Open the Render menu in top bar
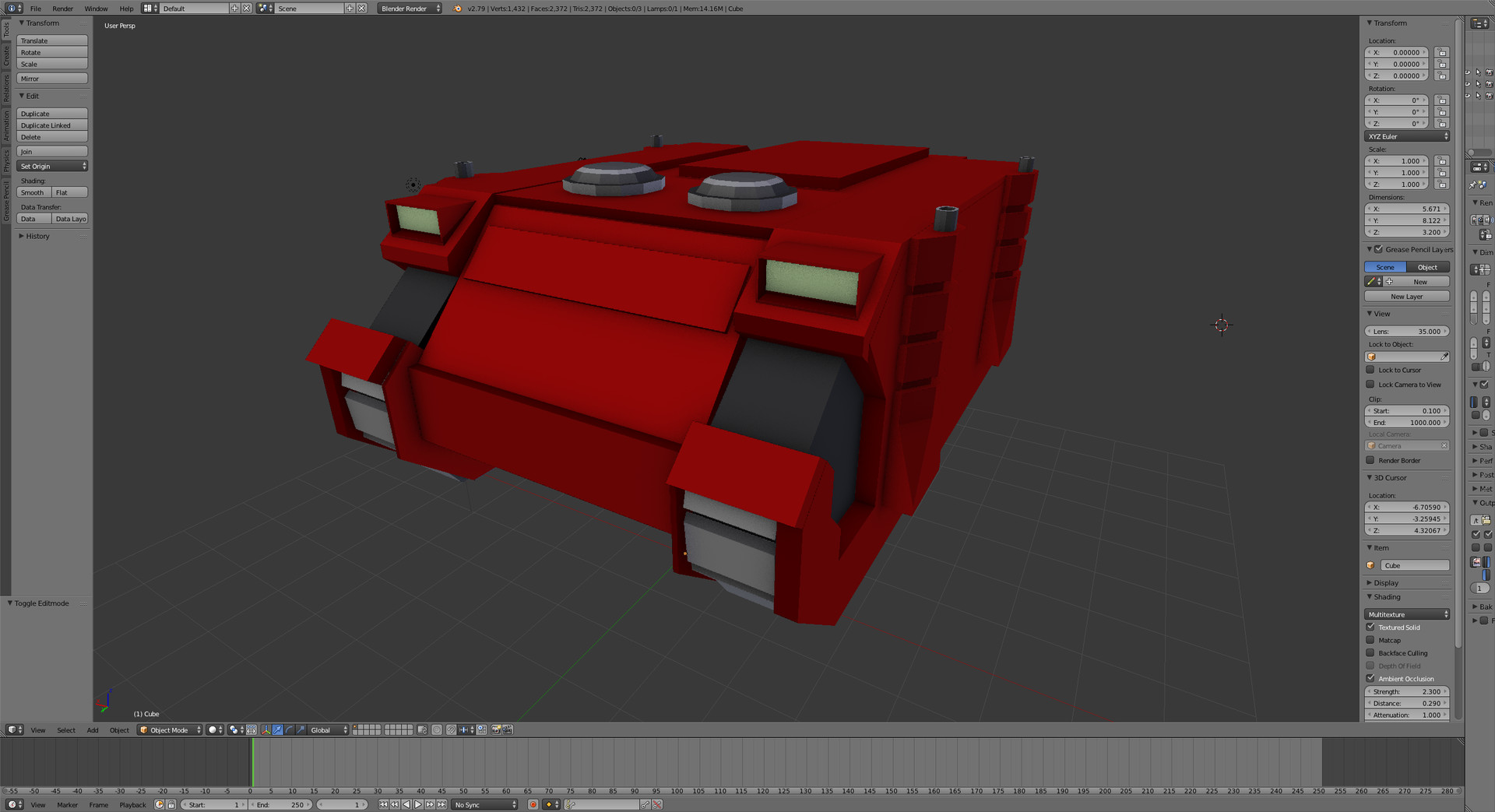1495x812 pixels. [62, 9]
